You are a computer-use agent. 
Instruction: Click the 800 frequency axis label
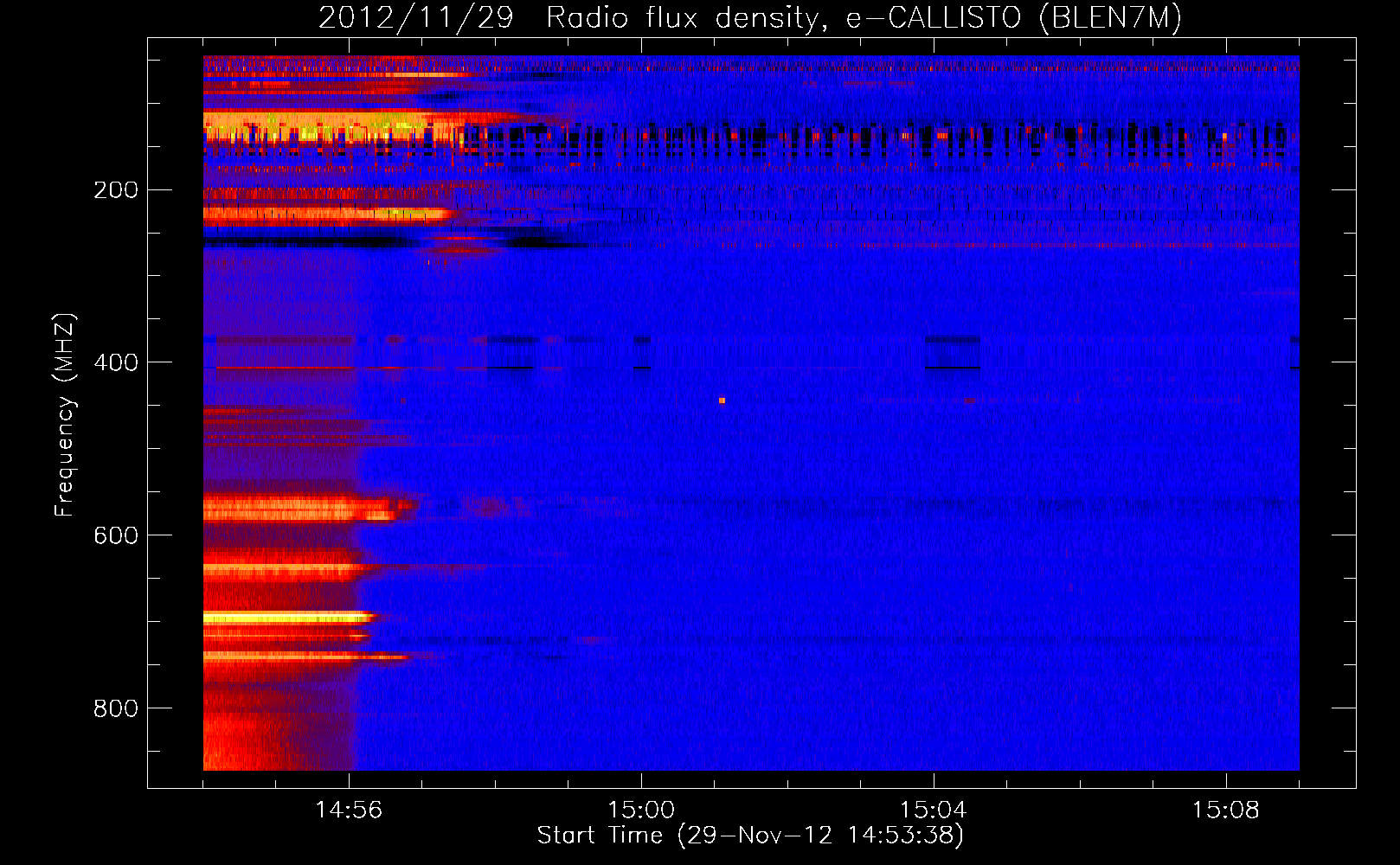pos(116,708)
